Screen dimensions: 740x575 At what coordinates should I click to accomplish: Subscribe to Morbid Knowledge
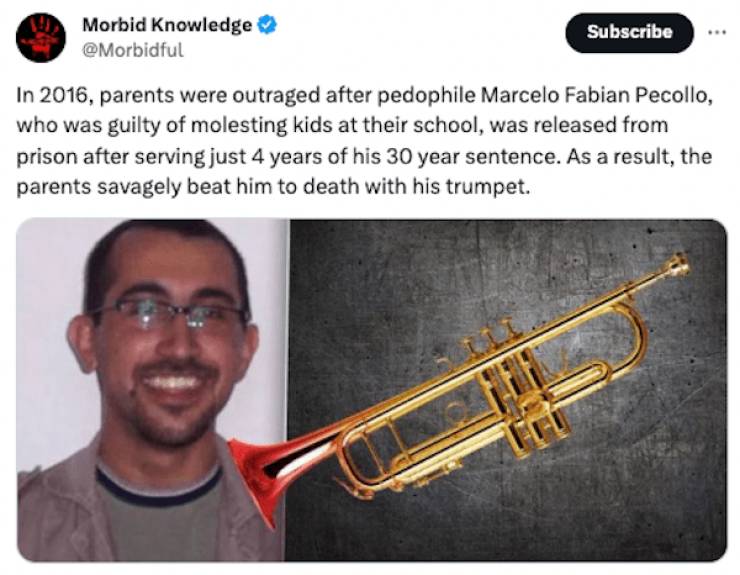(x=629, y=33)
